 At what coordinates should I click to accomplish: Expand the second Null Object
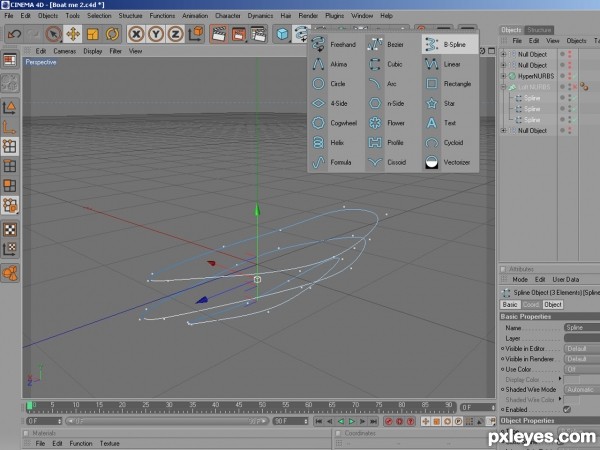point(504,65)
